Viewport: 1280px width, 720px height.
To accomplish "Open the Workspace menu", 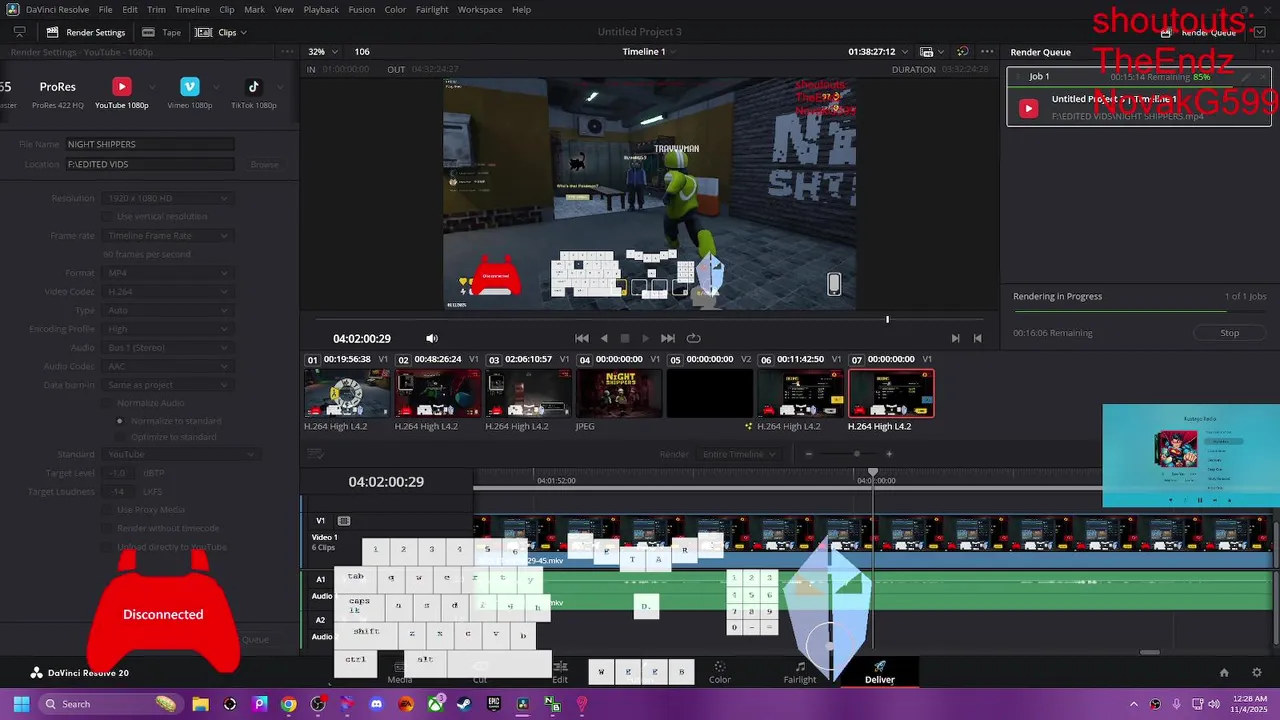I will [480, 9].
